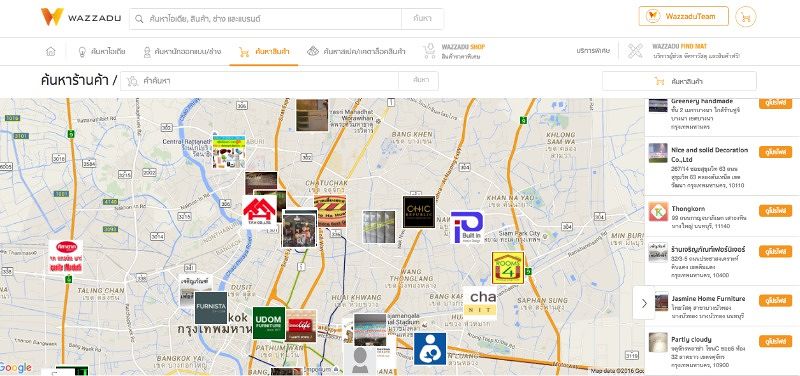Image resolution: width=800 pixels, height=376 pixels.
Task: Click the Furnista store marker on map
Action: point(211,308)
